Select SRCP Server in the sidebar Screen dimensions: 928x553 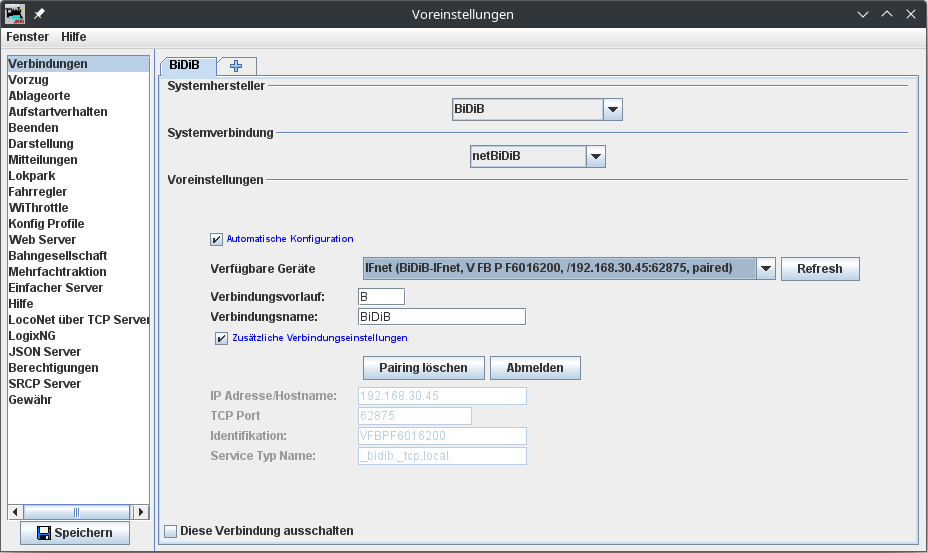pos(78,384)
